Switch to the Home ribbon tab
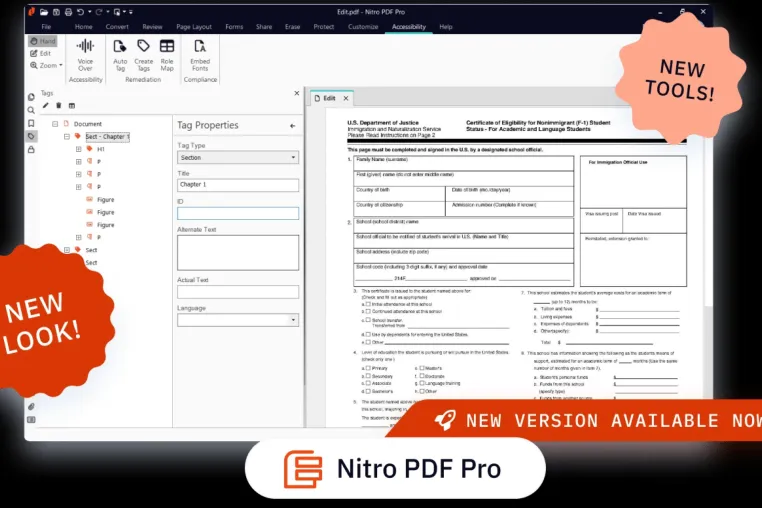Image resolution: width=762 pixels, height=508 pixels. [x=84, y=27]
